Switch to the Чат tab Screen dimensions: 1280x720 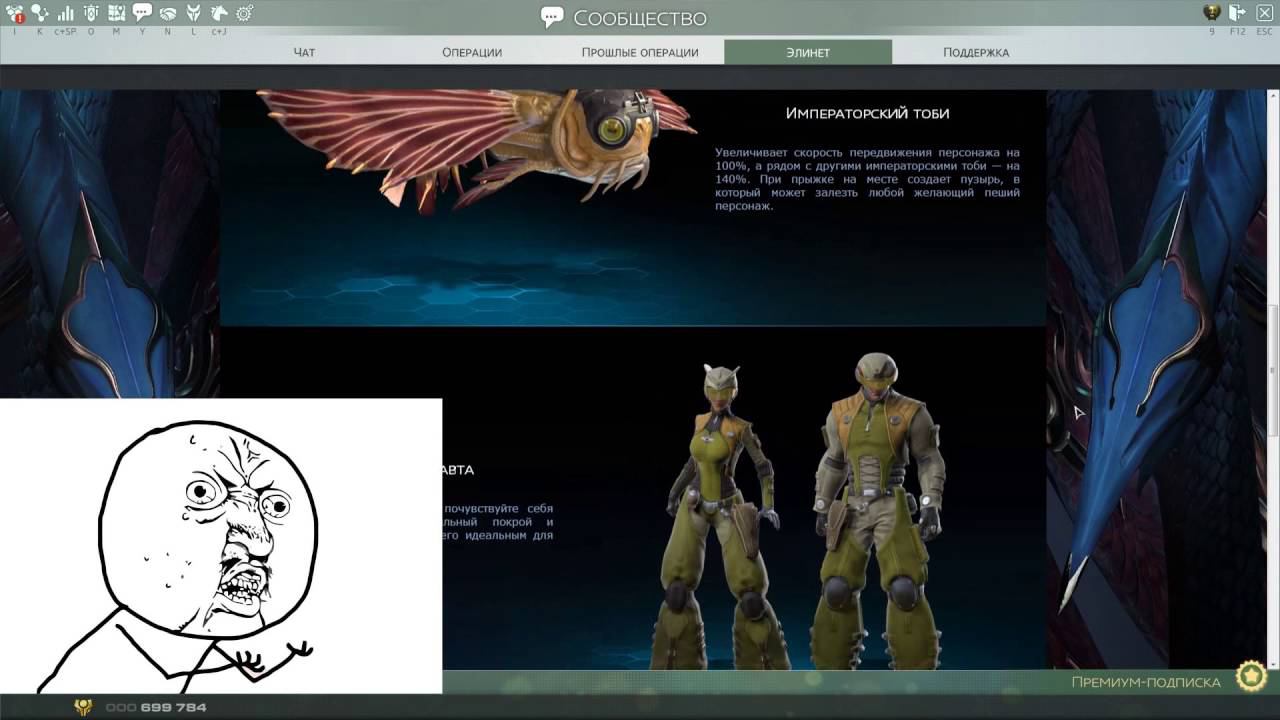click(x=304, y=52)
